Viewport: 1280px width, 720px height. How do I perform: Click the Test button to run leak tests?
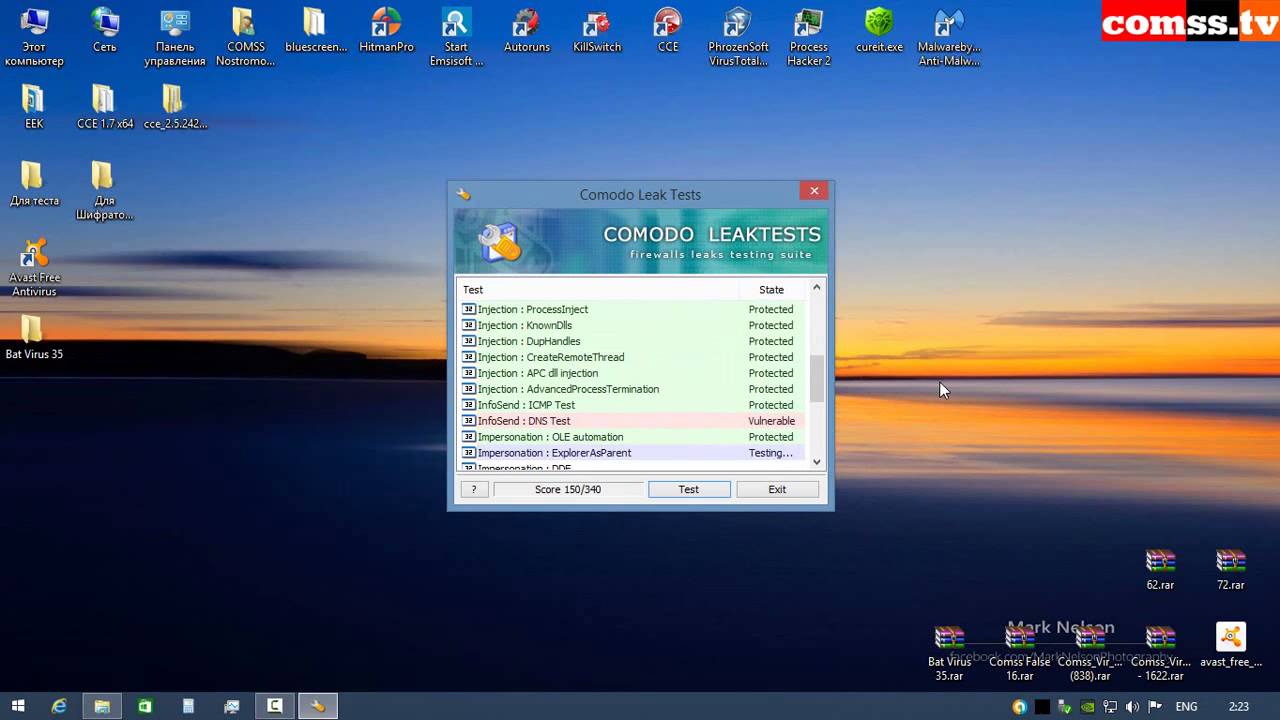(689, 489)
